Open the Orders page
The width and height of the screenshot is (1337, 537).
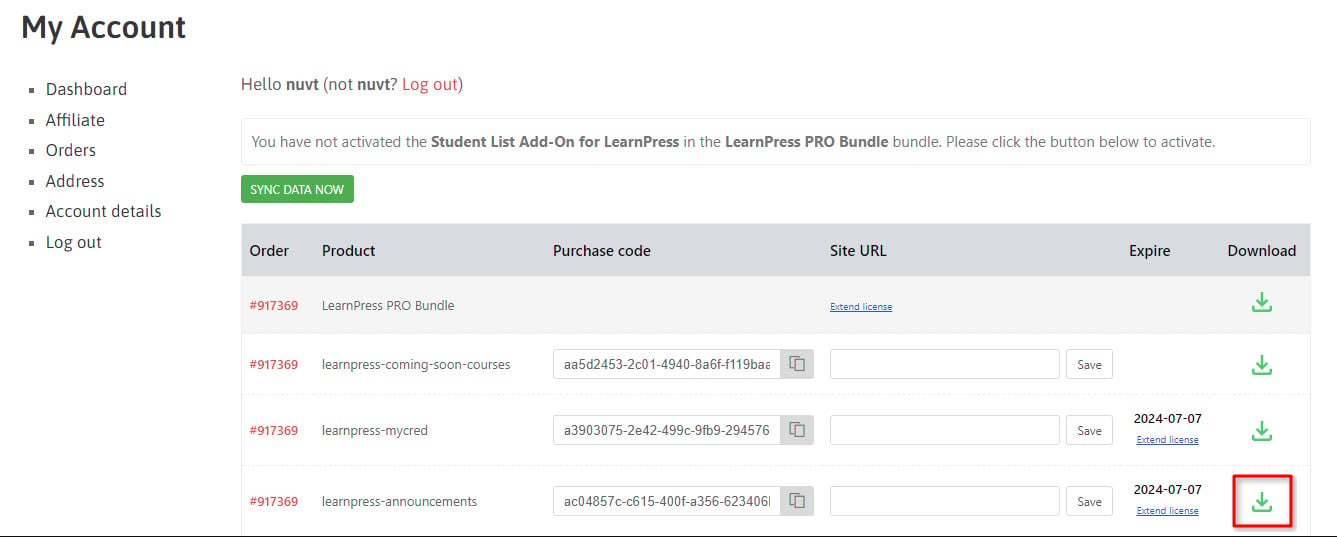tap(71, 150)
